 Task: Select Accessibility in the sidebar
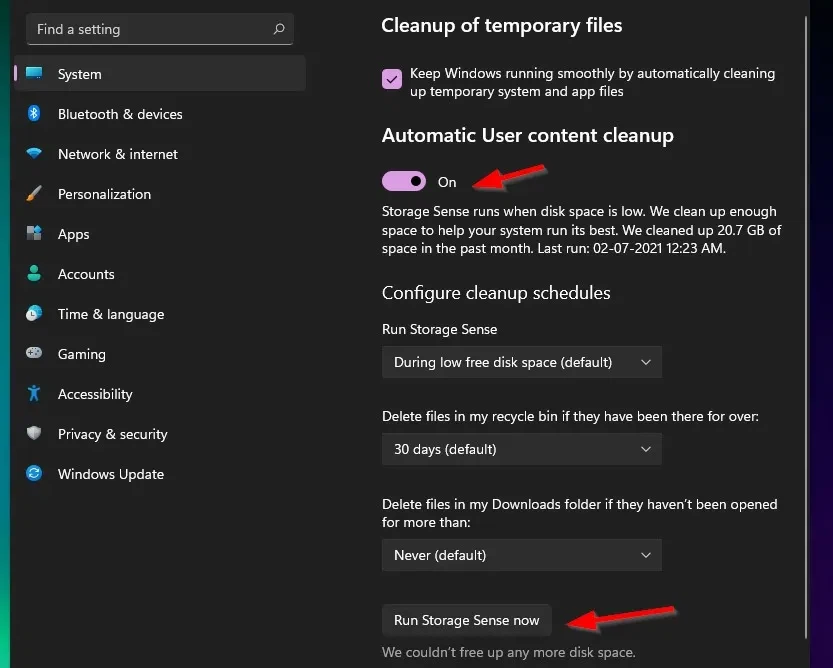[x=95, y=394]
